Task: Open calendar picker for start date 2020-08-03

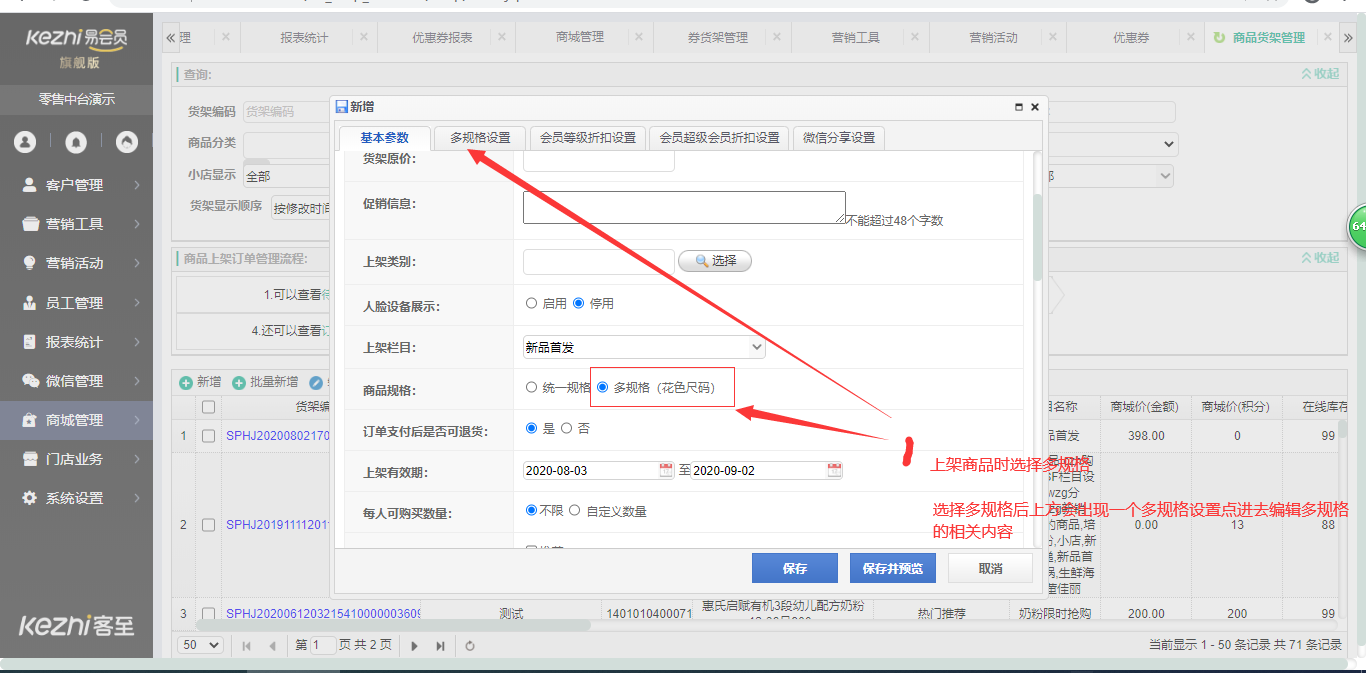Action: pyautogui.click(x=666, y=470)
